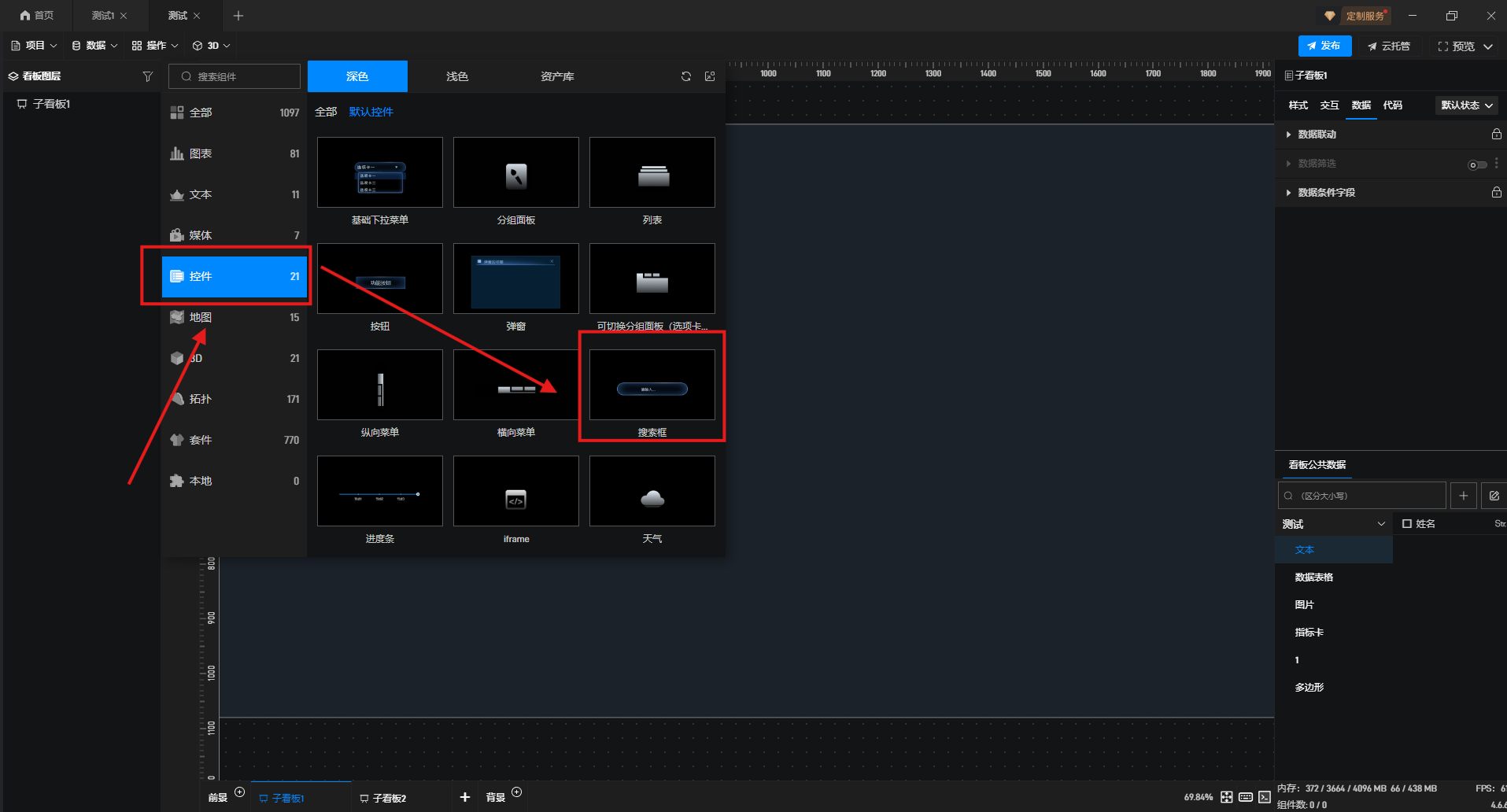1507x812 pixels.
Task: Select the 搜索框 component thumbnail
Action: [652, 386]
